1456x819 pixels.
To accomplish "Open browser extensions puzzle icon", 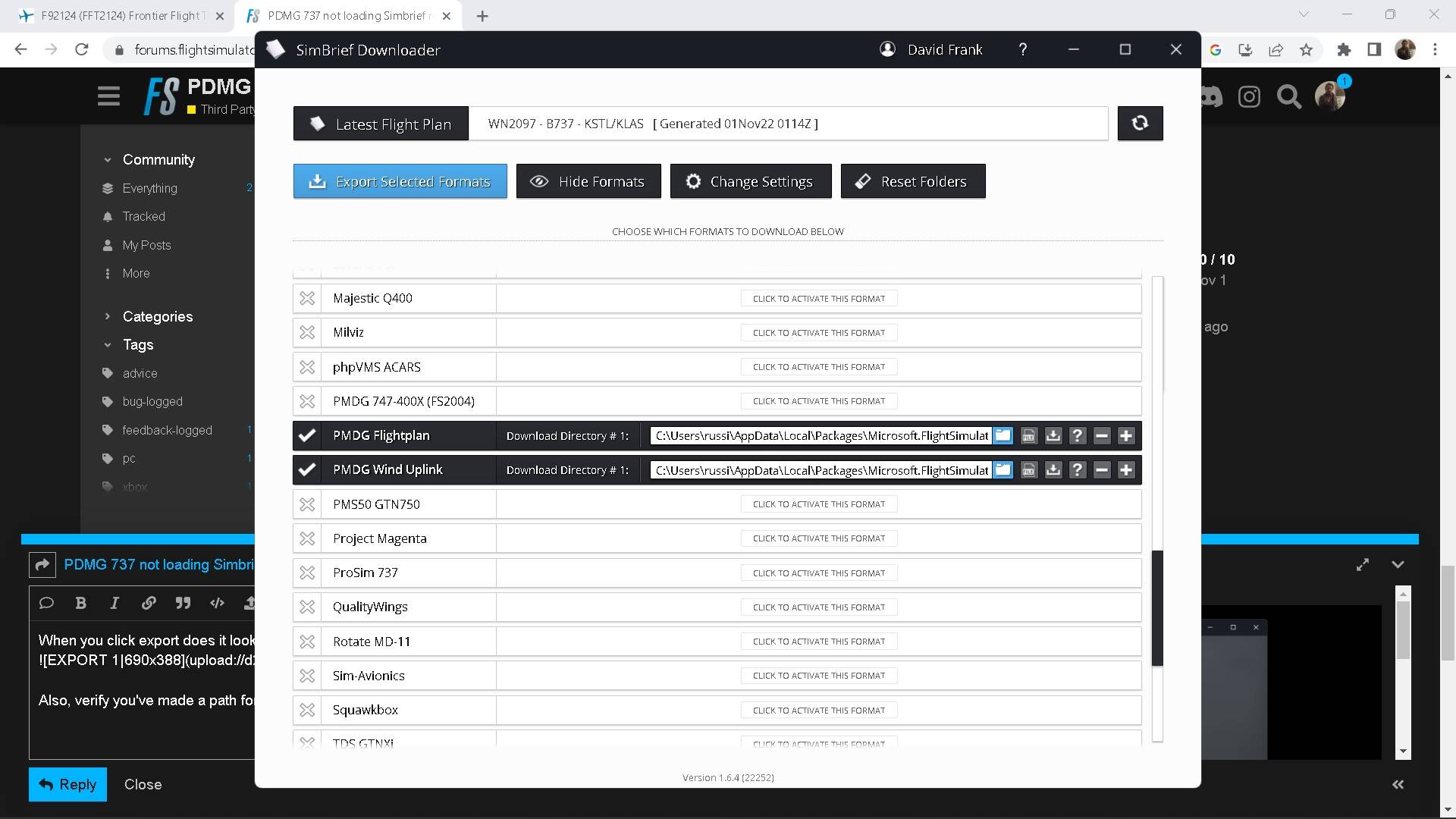I will click(x=1344, y=50).
